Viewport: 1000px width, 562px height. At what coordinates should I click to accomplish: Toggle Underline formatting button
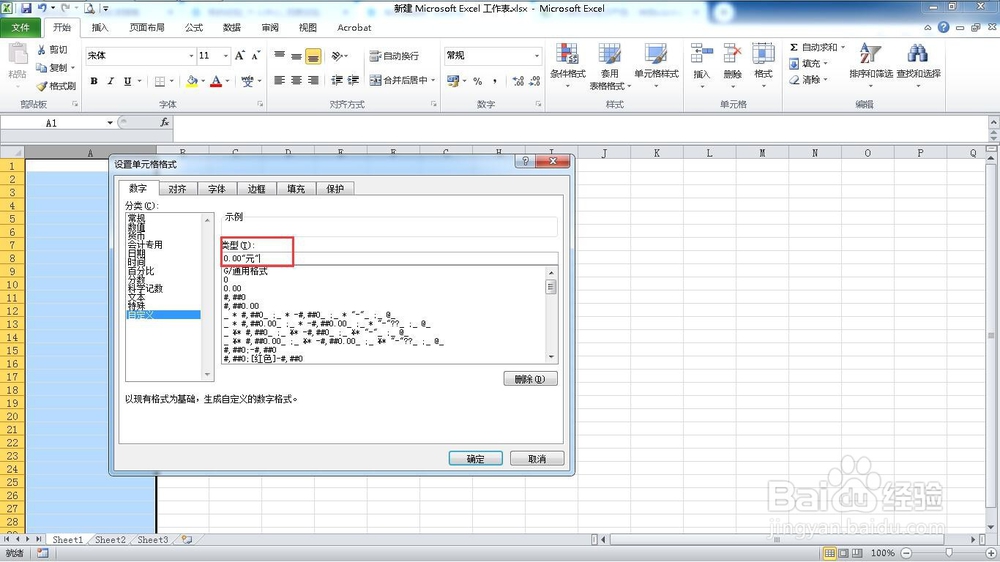128,81
